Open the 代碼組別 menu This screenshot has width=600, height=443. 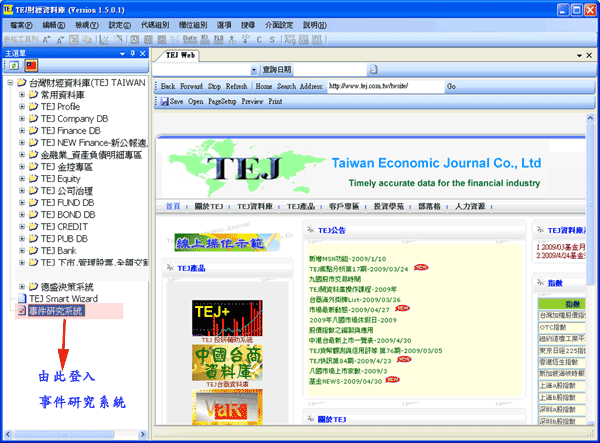pyautogui.click(x=155, y=25)
